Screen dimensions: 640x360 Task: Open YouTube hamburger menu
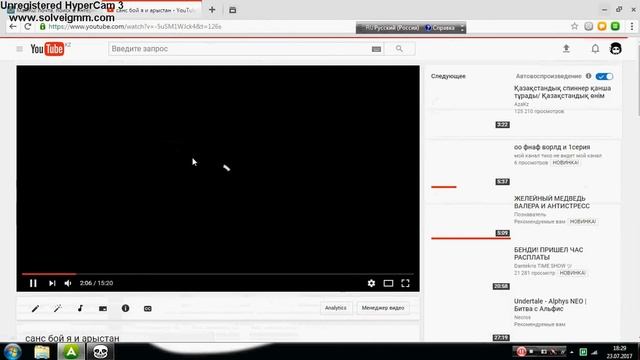(x=19, y=49)
